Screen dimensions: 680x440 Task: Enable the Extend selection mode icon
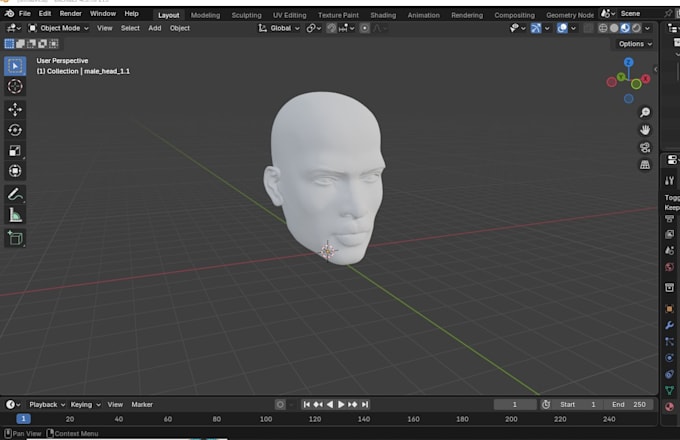pyautogui.click(x=20, y=44)
